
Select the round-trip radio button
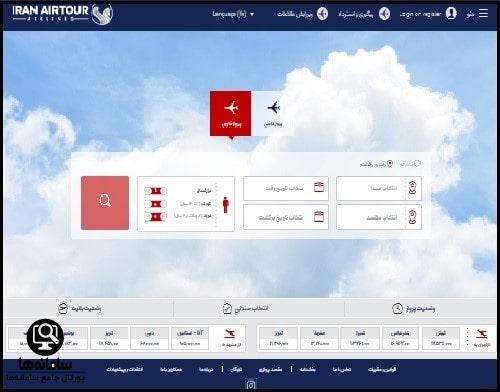(390, 164)
